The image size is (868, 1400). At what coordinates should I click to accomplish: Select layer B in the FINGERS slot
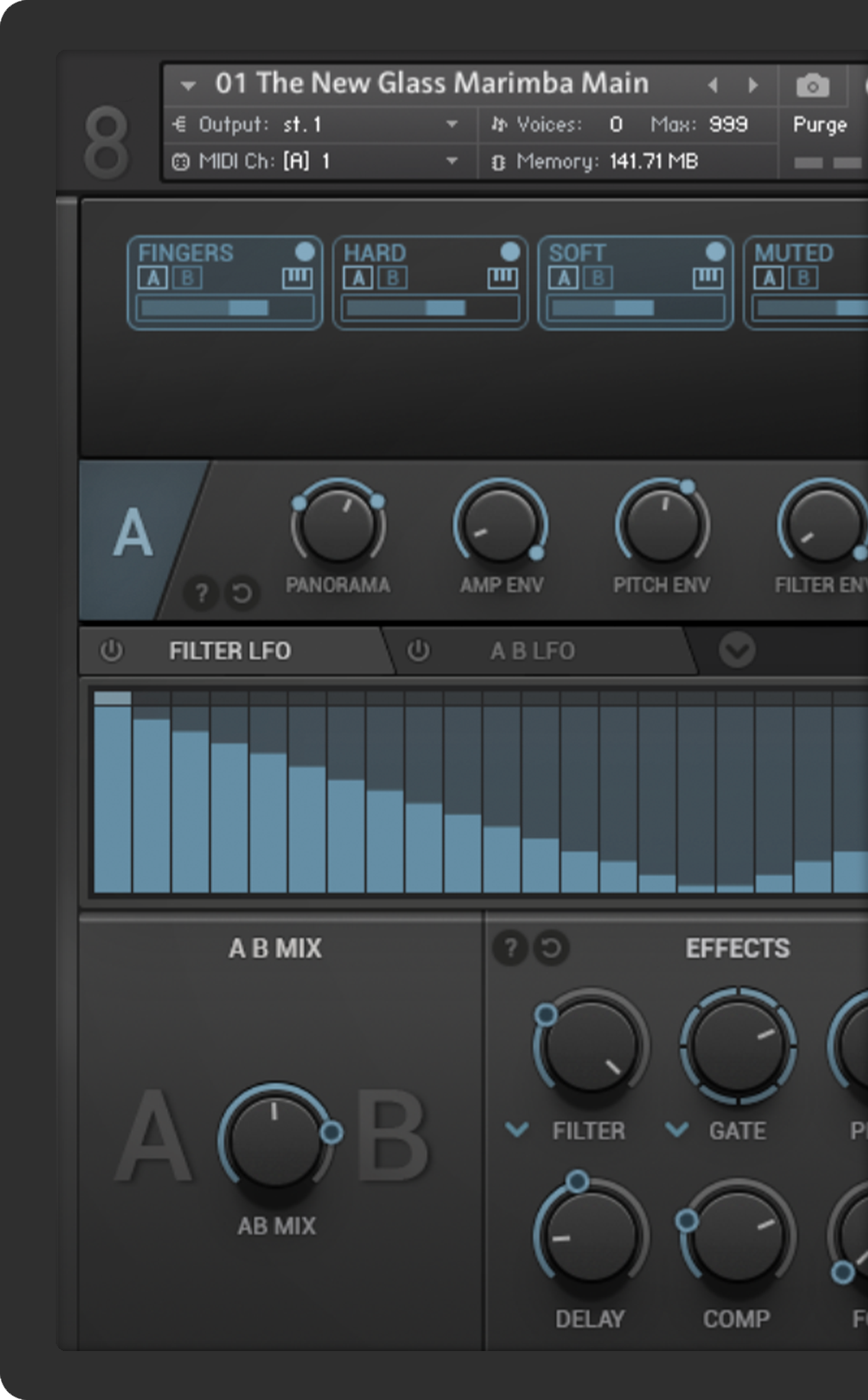point(187,278)
